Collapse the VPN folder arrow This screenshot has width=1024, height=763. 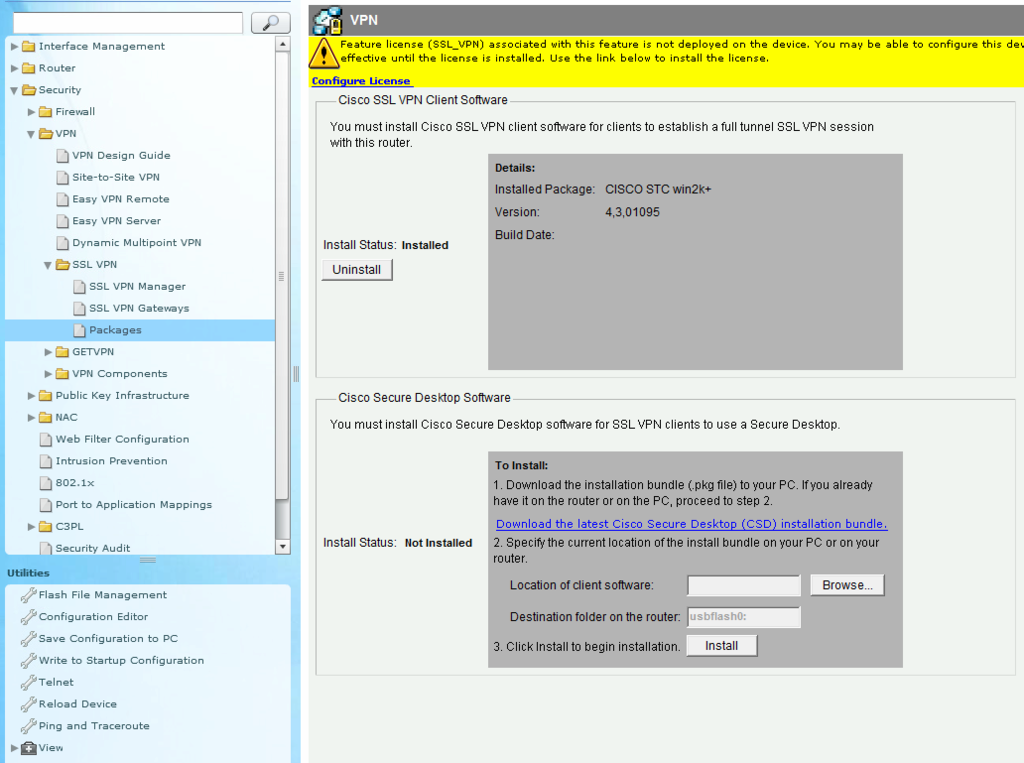click(31, 134)
